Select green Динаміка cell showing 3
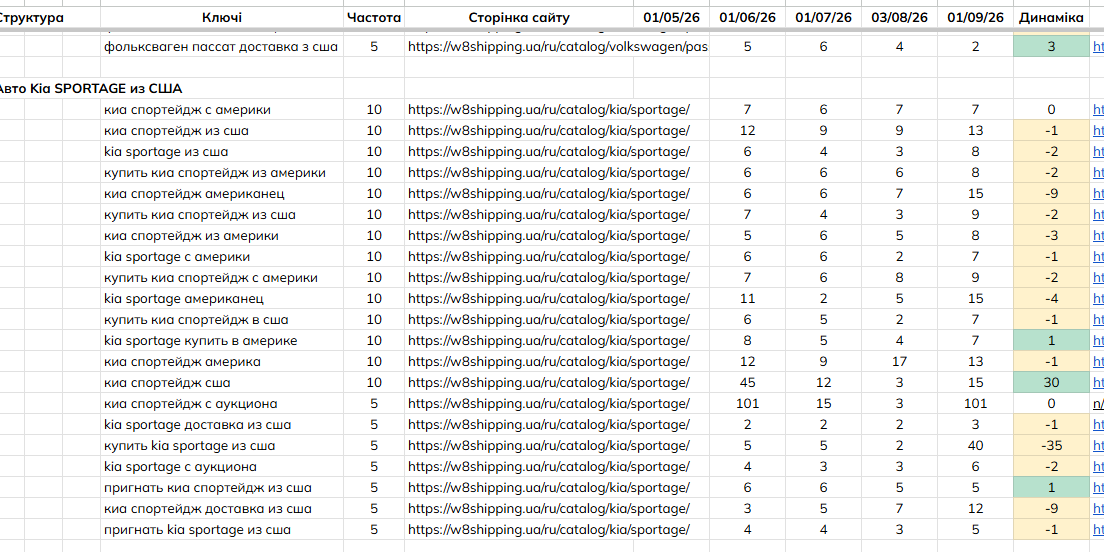 [x=1051, y=47]
